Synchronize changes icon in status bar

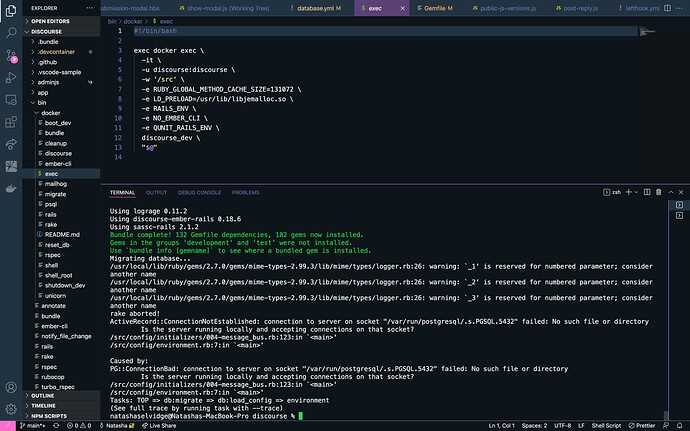[x=56, y=426]
